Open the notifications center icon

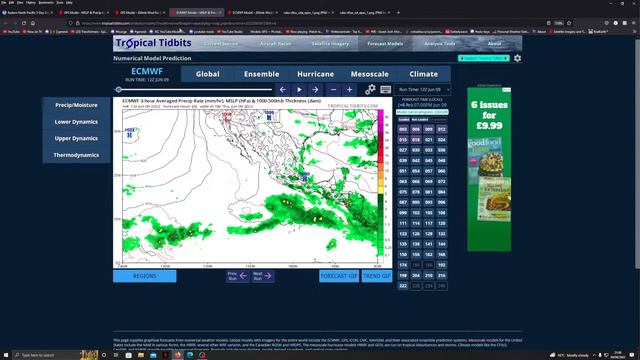tap(632, 355)
